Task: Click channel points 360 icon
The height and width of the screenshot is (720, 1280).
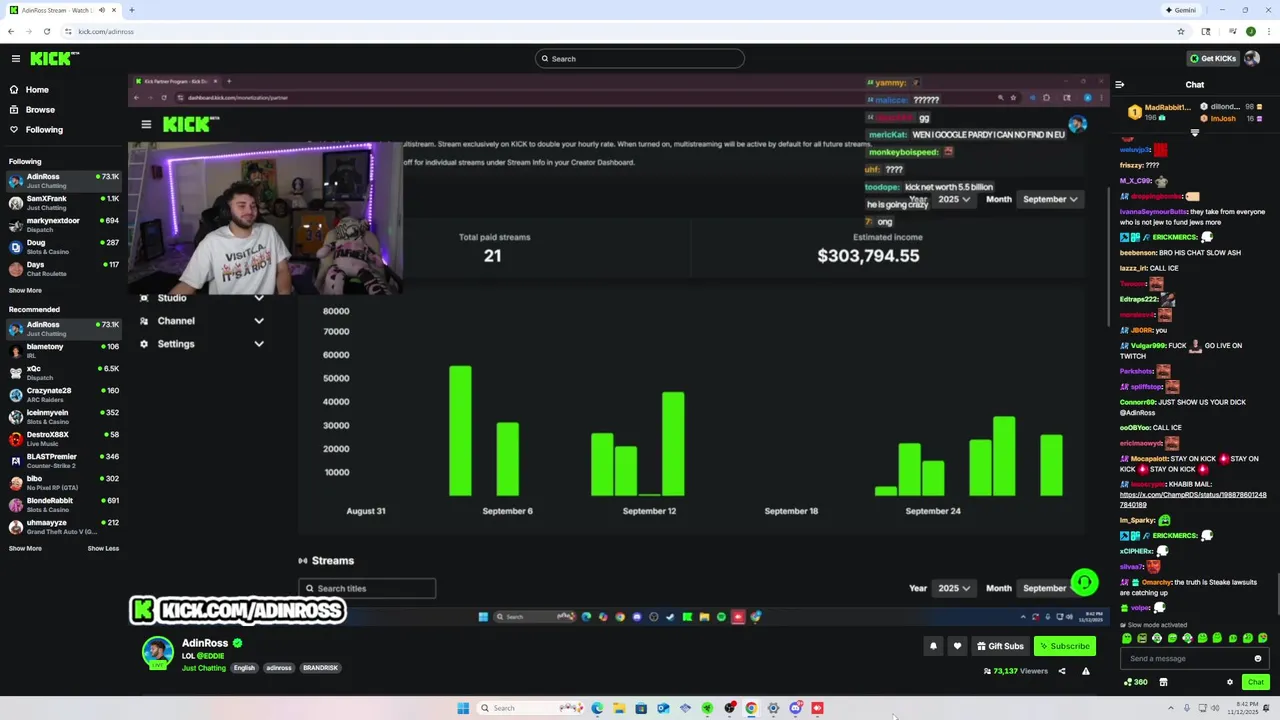Action: (x=1136, y=682)
